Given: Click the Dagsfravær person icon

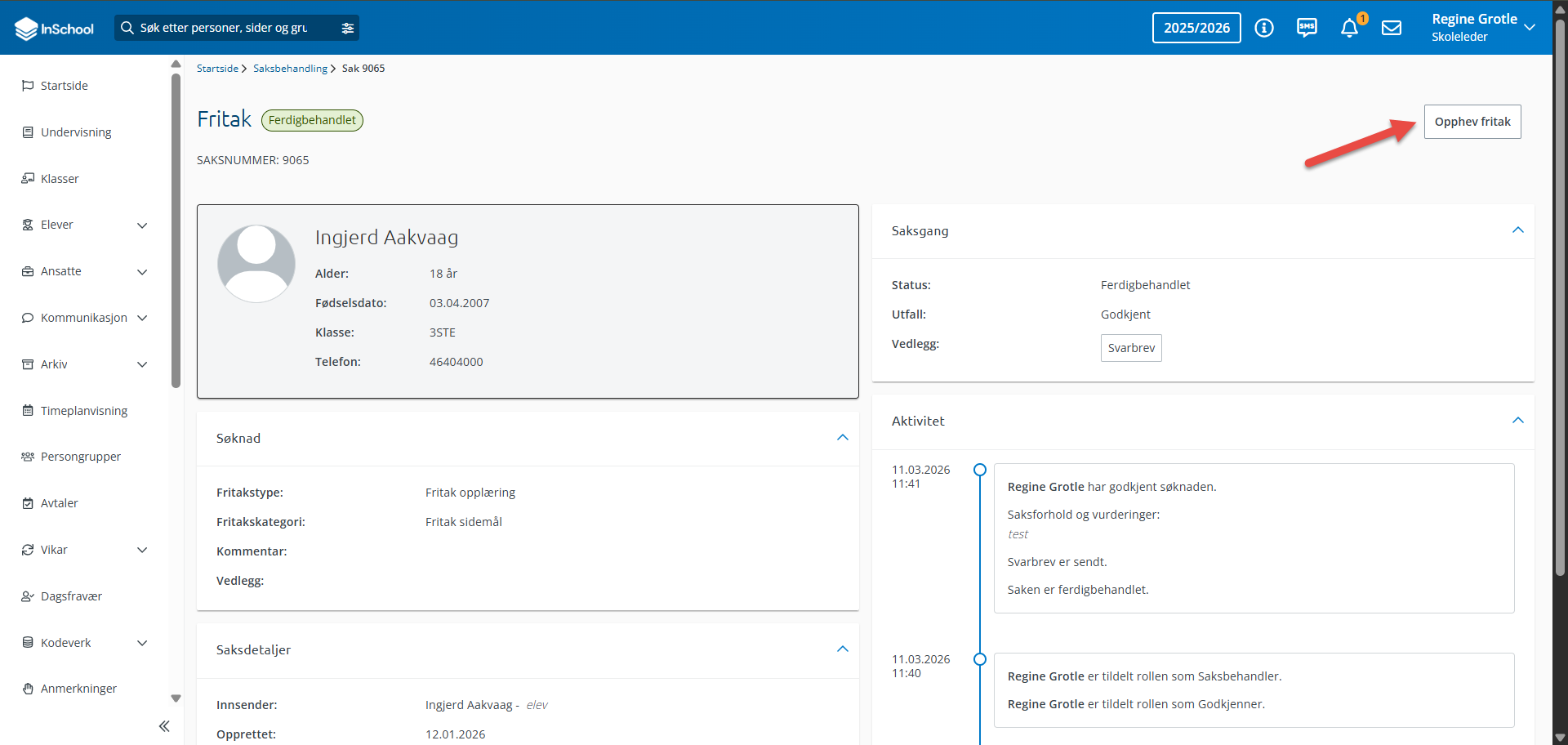Looking at the screenshot, I should (28, 596).
